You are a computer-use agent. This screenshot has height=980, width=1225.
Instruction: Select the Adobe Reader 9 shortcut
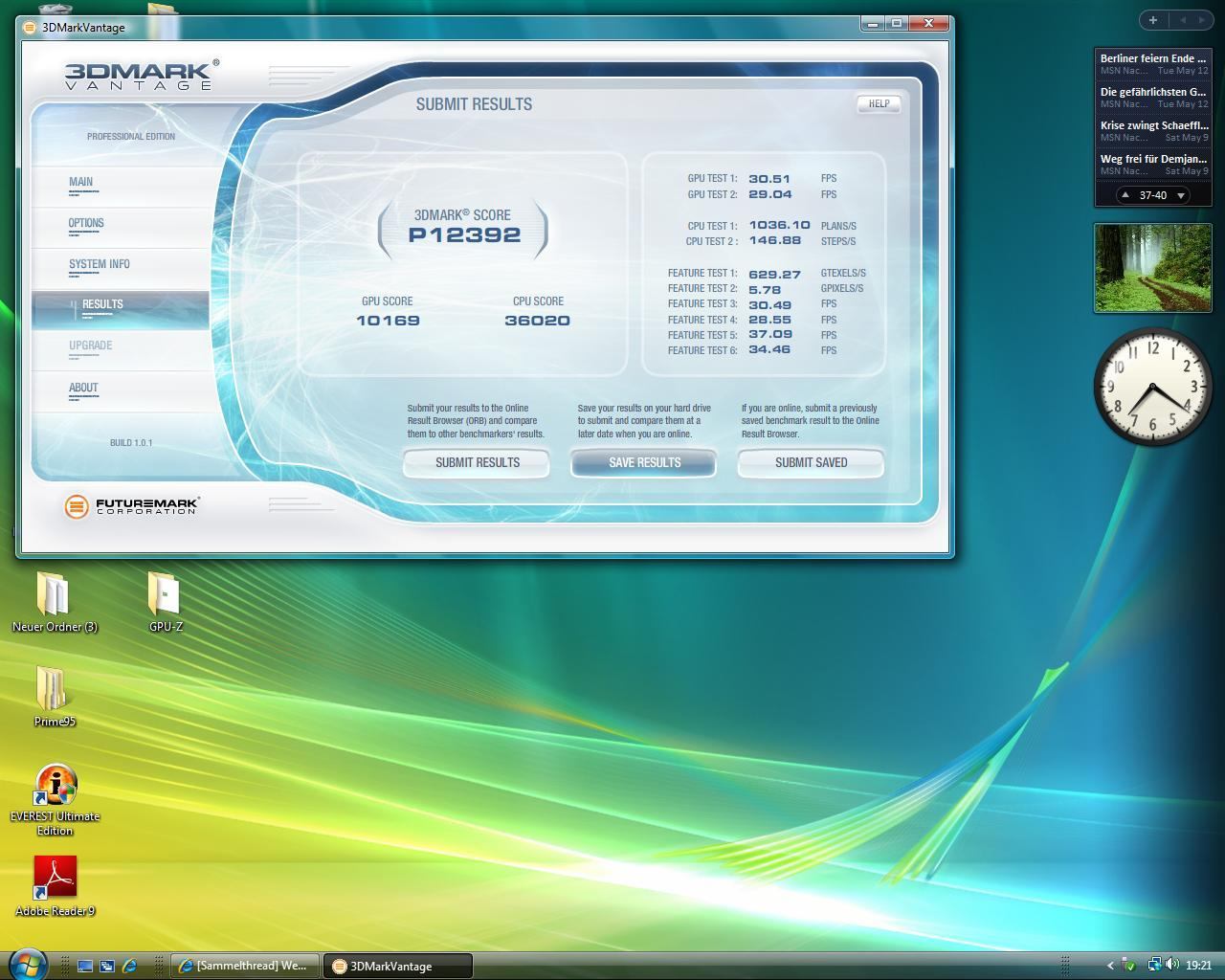click(x=55, y=886)
